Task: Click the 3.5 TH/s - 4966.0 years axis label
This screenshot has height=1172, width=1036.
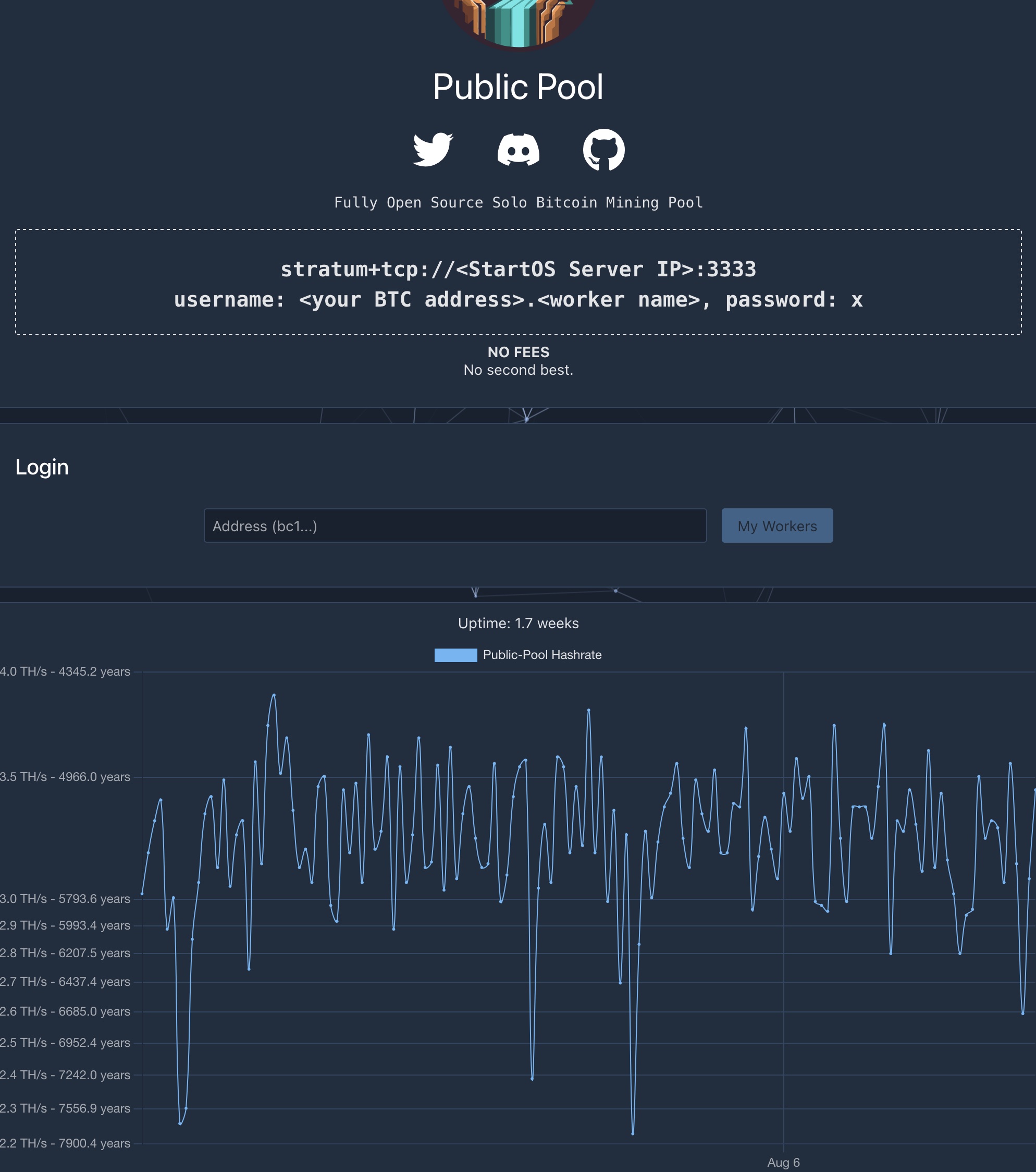Action: pyautogui.click(x=65, y=777)
